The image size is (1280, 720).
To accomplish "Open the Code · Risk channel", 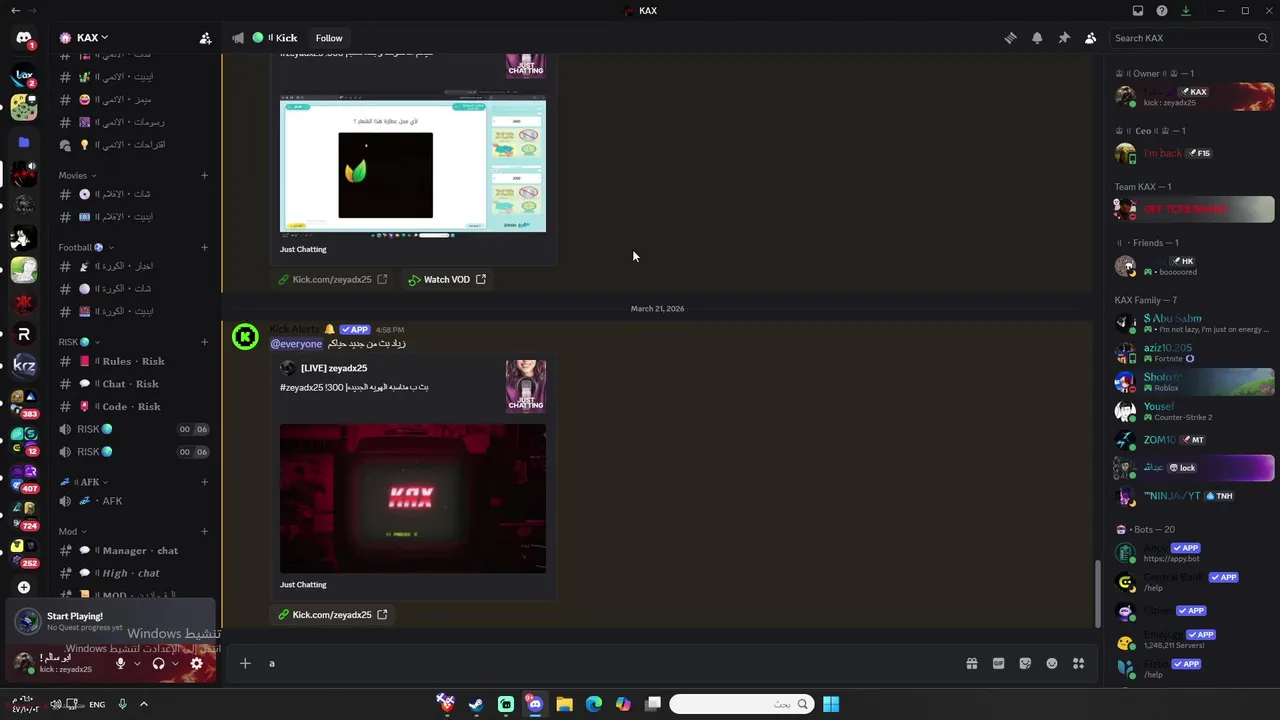I will coord(134,407).
